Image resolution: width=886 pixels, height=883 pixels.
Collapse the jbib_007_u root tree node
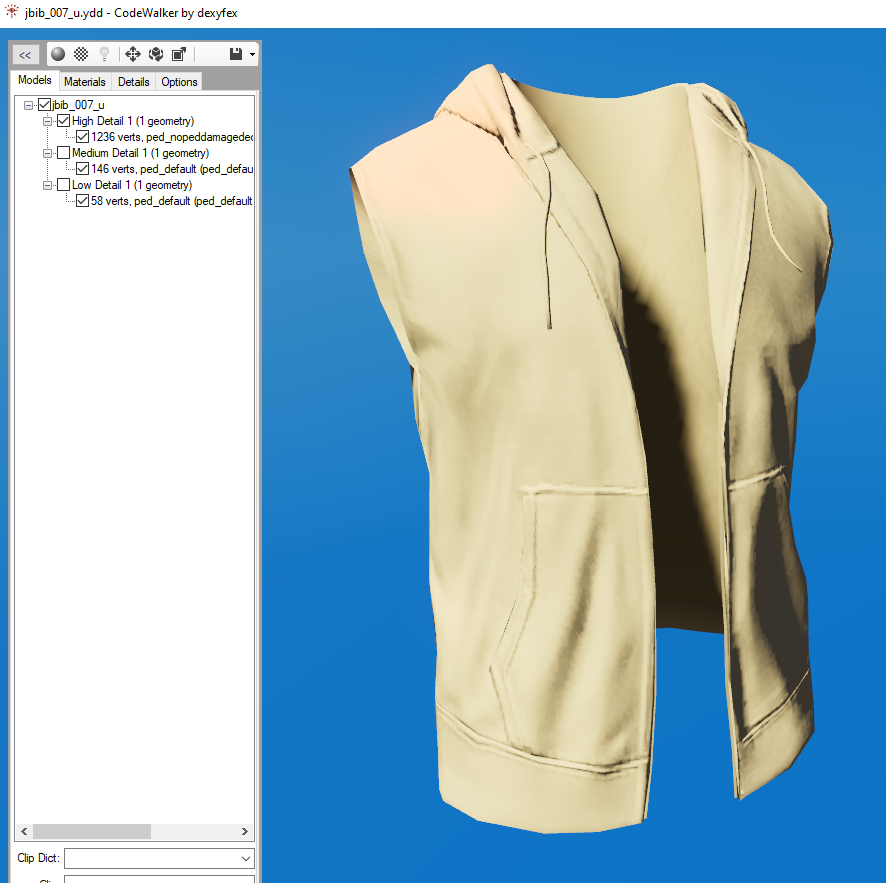(x=29, y=105)
